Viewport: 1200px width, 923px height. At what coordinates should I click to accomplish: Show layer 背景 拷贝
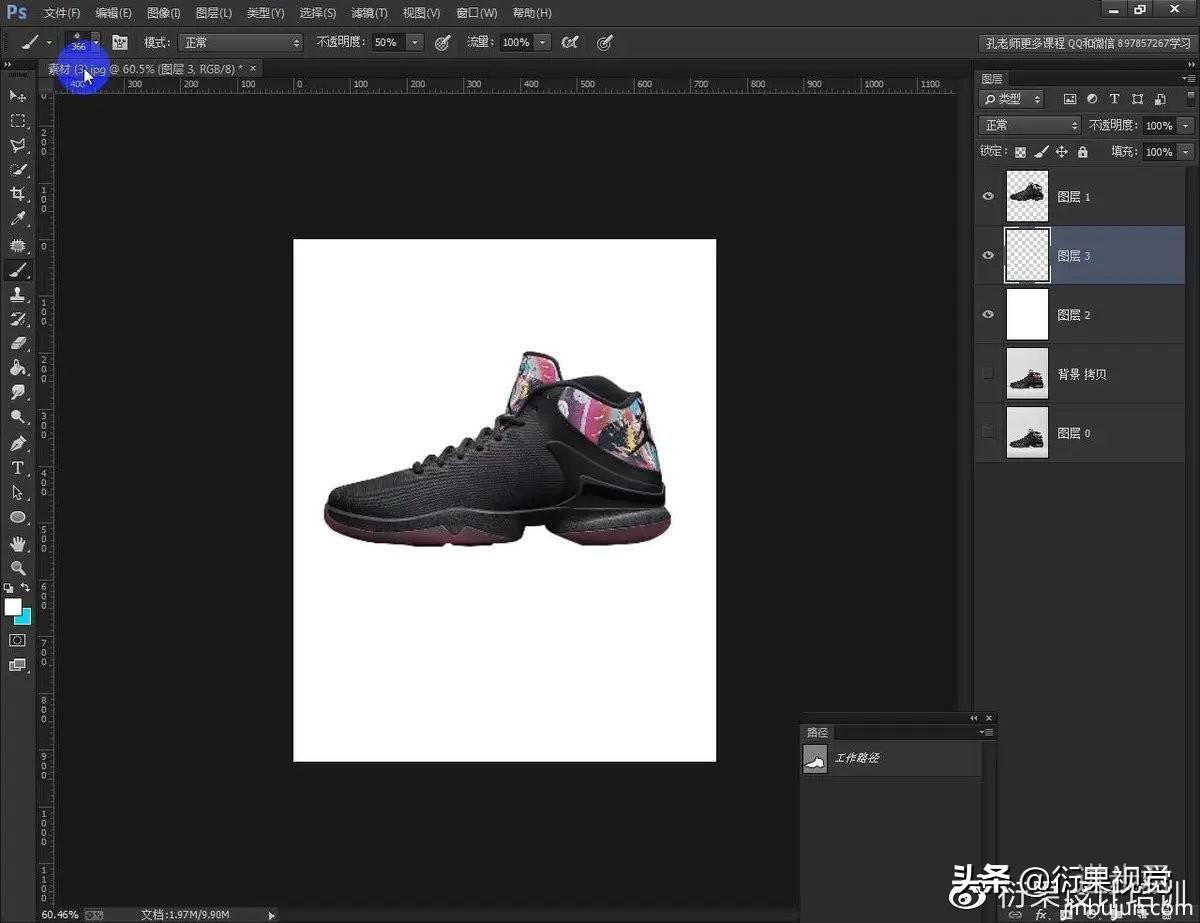click(988, 373)
